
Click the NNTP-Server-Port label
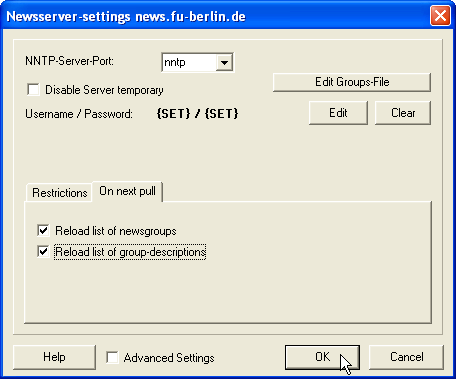click(x=69, y=61)
